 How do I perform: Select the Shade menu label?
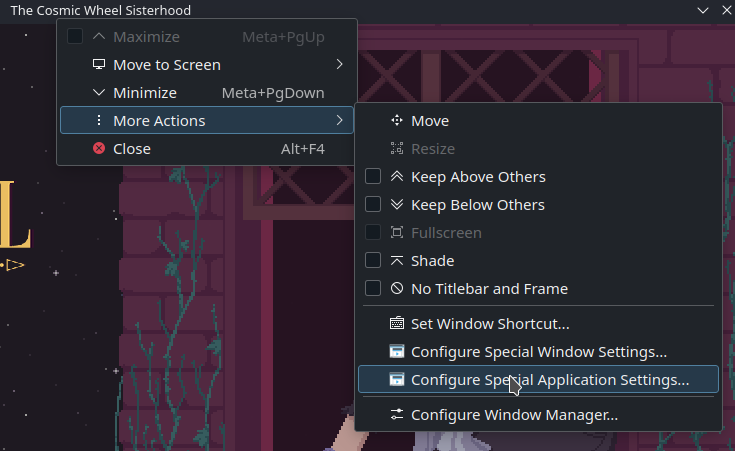tap(432, 261)
